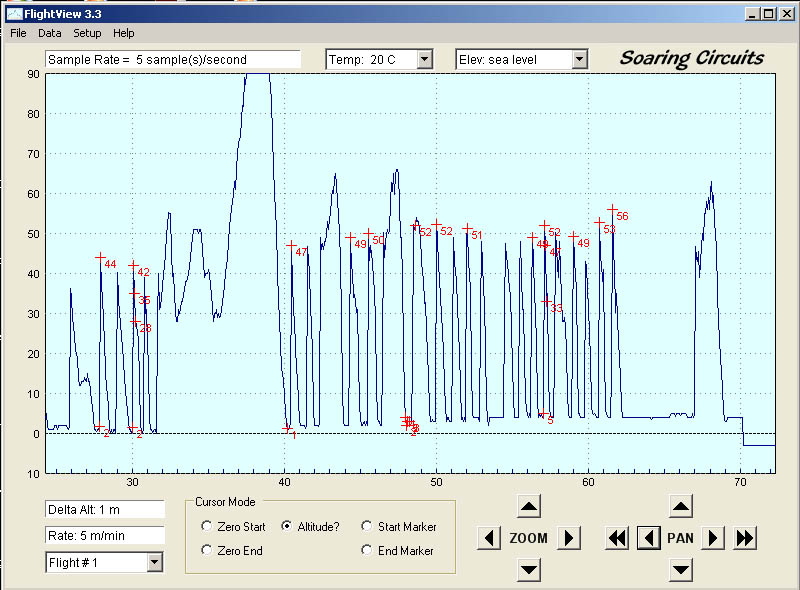Click the 90 value on altitude axis
The height and width of the screenshot is (590, 800).
point(33,74)
